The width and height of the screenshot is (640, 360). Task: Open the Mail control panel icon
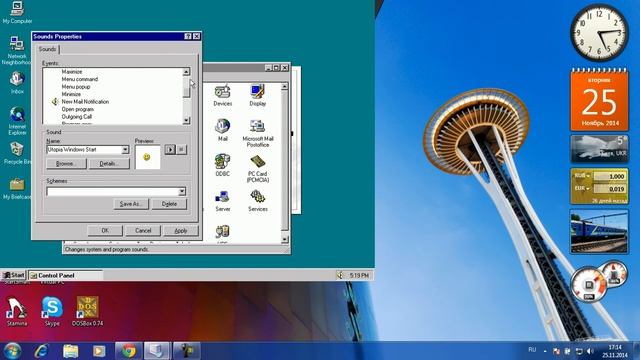222,130
